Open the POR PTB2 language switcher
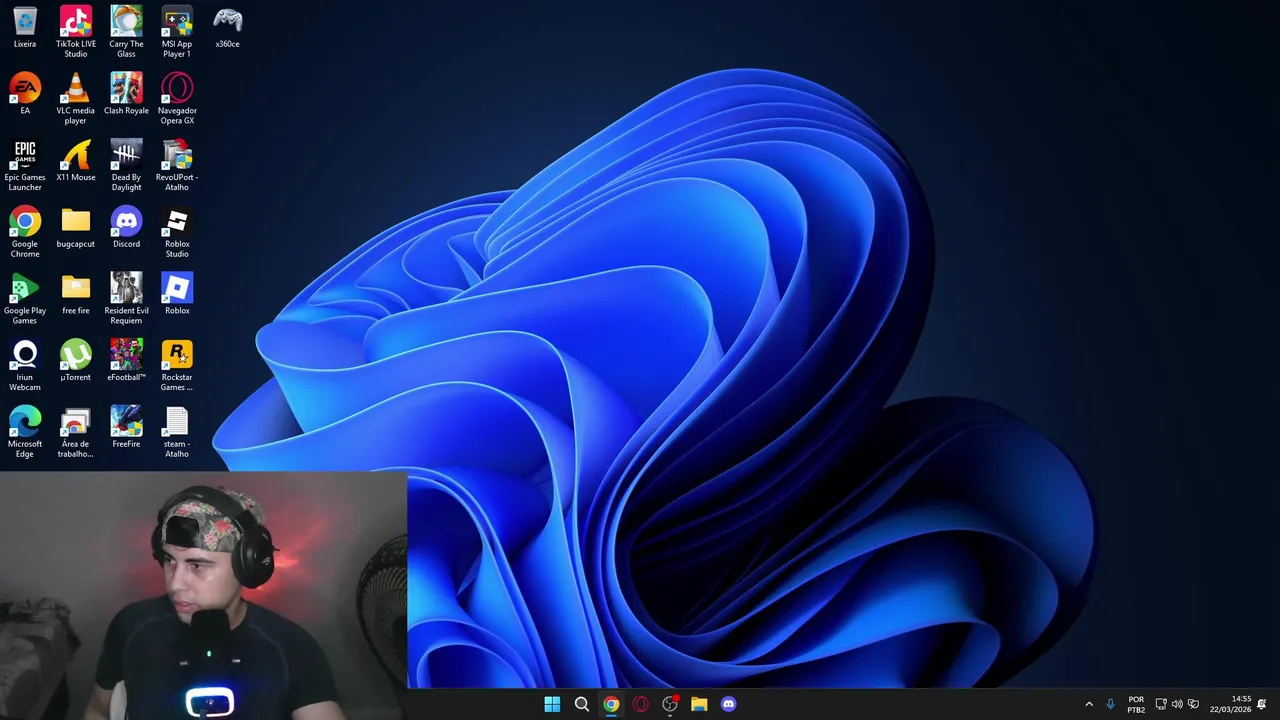 pos(1136,704)
